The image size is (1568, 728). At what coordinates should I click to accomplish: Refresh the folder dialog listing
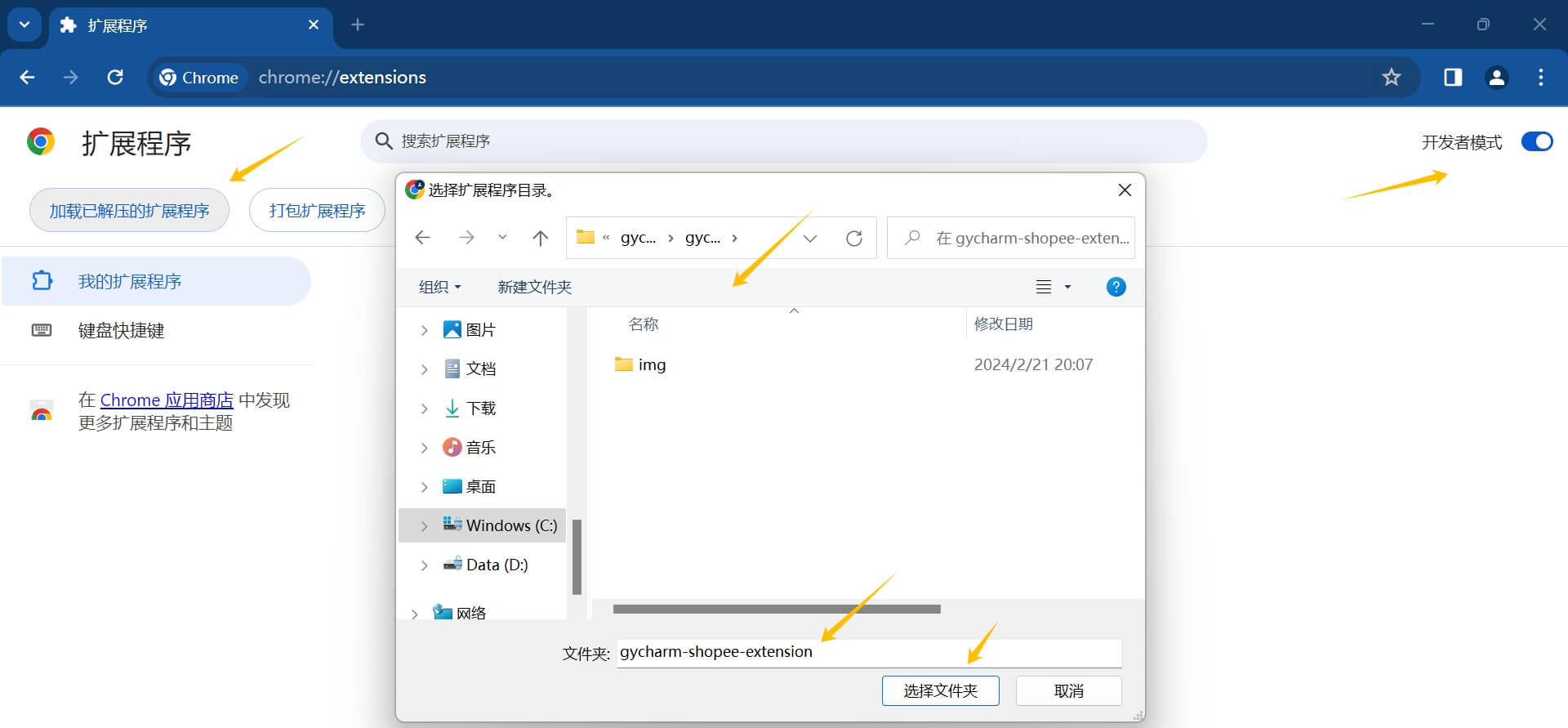854,238
